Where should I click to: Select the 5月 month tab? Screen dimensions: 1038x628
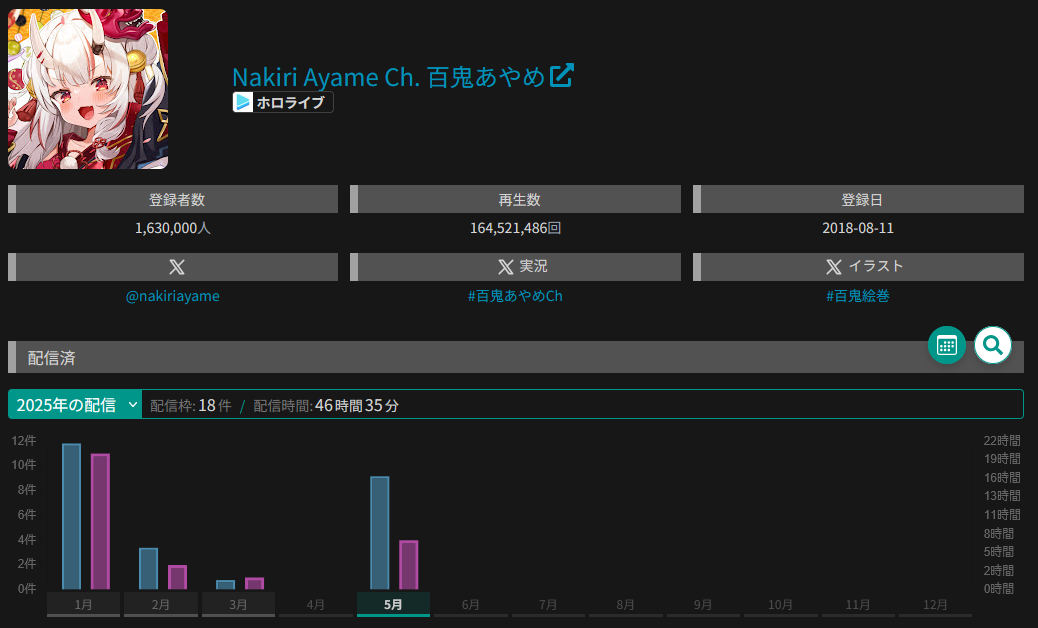393,605
